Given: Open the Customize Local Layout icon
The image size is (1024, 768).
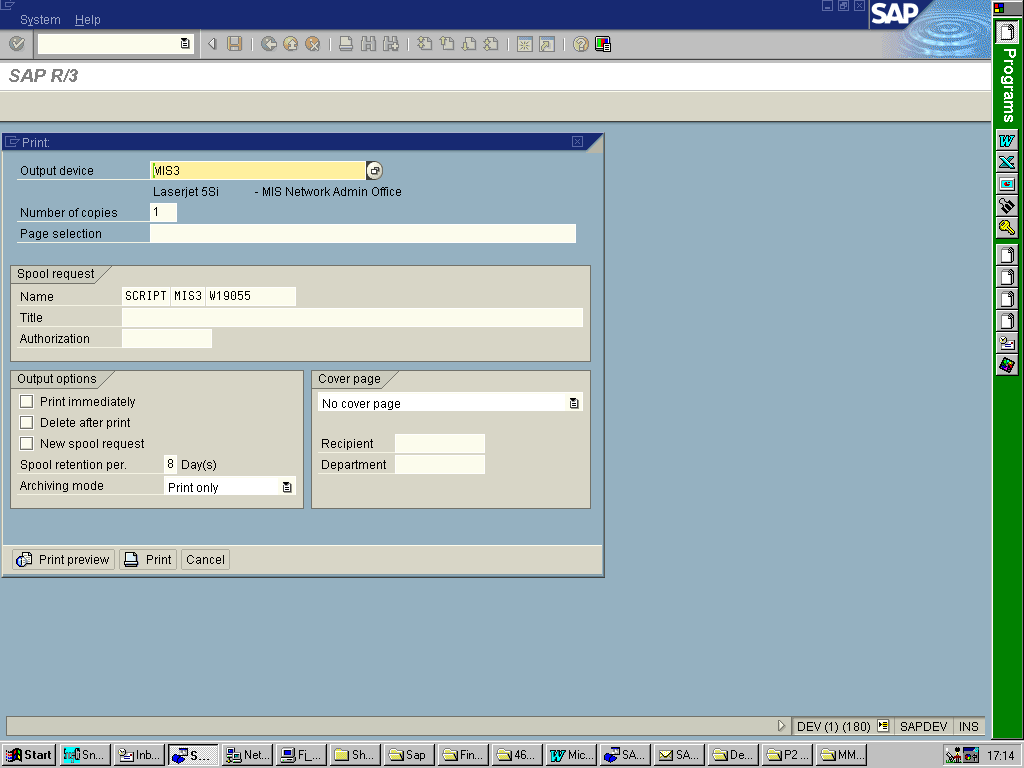Looking at the screenshot, I should tap(603, 44).
